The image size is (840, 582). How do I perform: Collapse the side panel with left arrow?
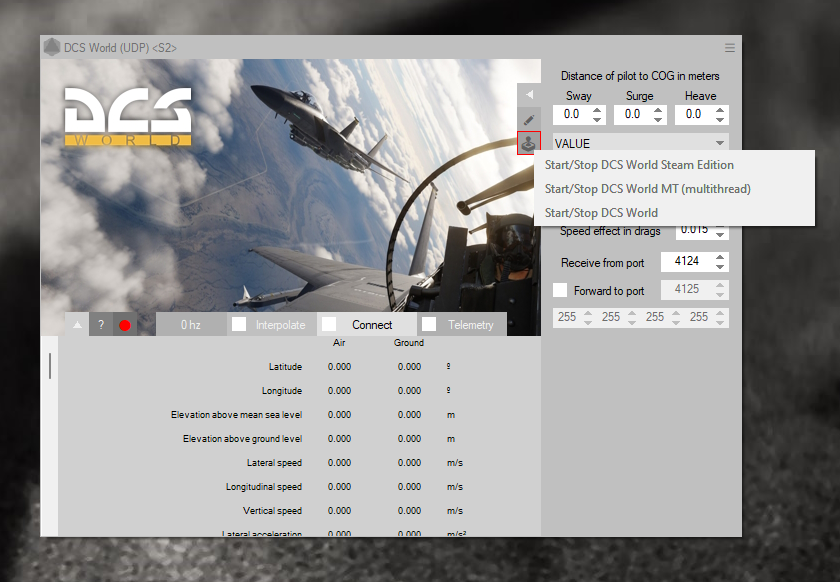tap(528, 94)
